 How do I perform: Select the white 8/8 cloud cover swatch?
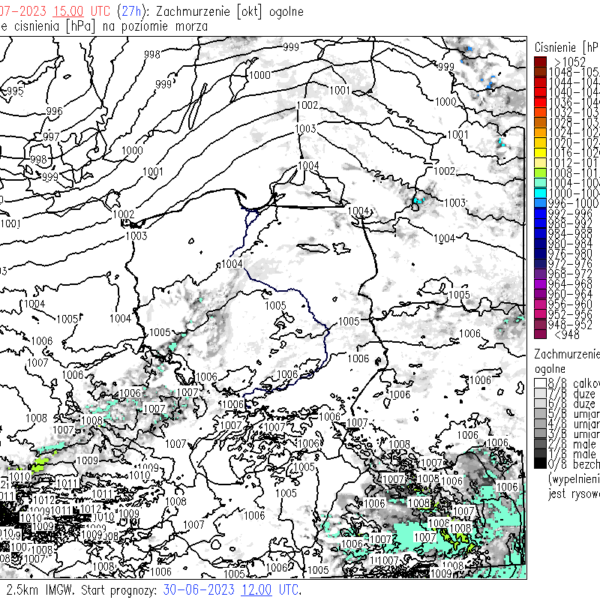click(x=540, y=383)
